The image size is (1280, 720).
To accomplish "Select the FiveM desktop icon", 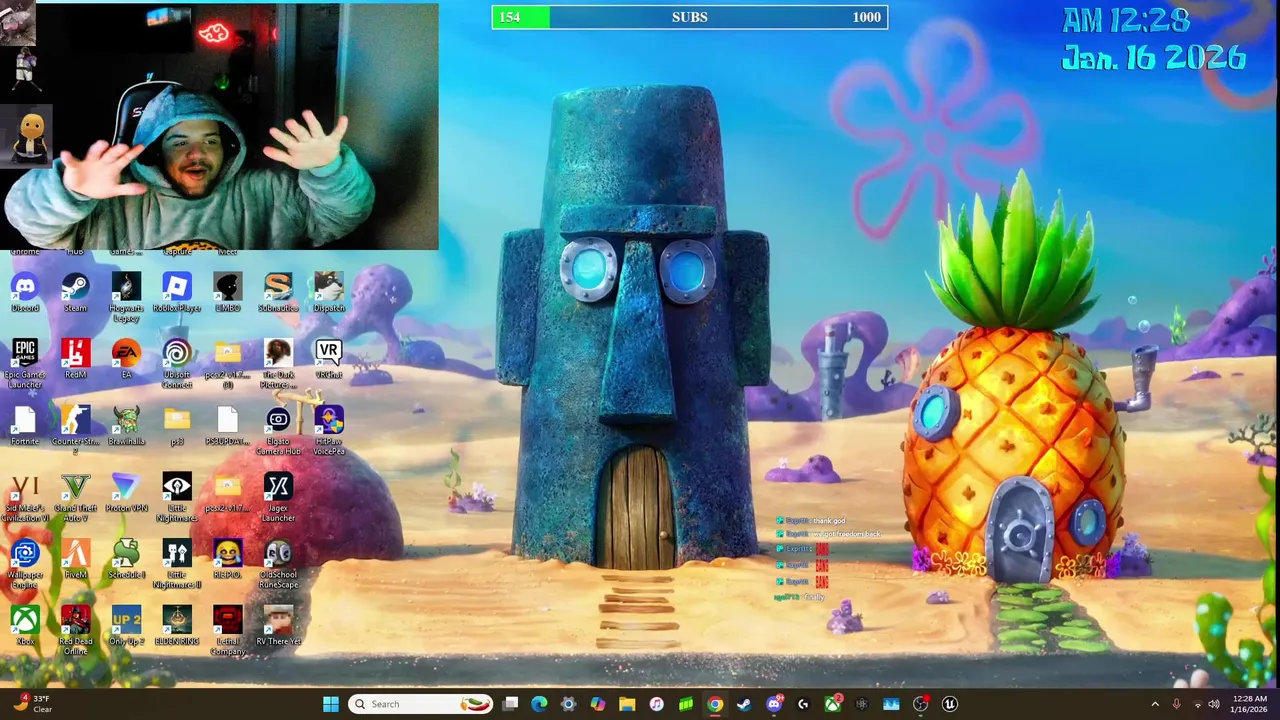I will point(75,558).
